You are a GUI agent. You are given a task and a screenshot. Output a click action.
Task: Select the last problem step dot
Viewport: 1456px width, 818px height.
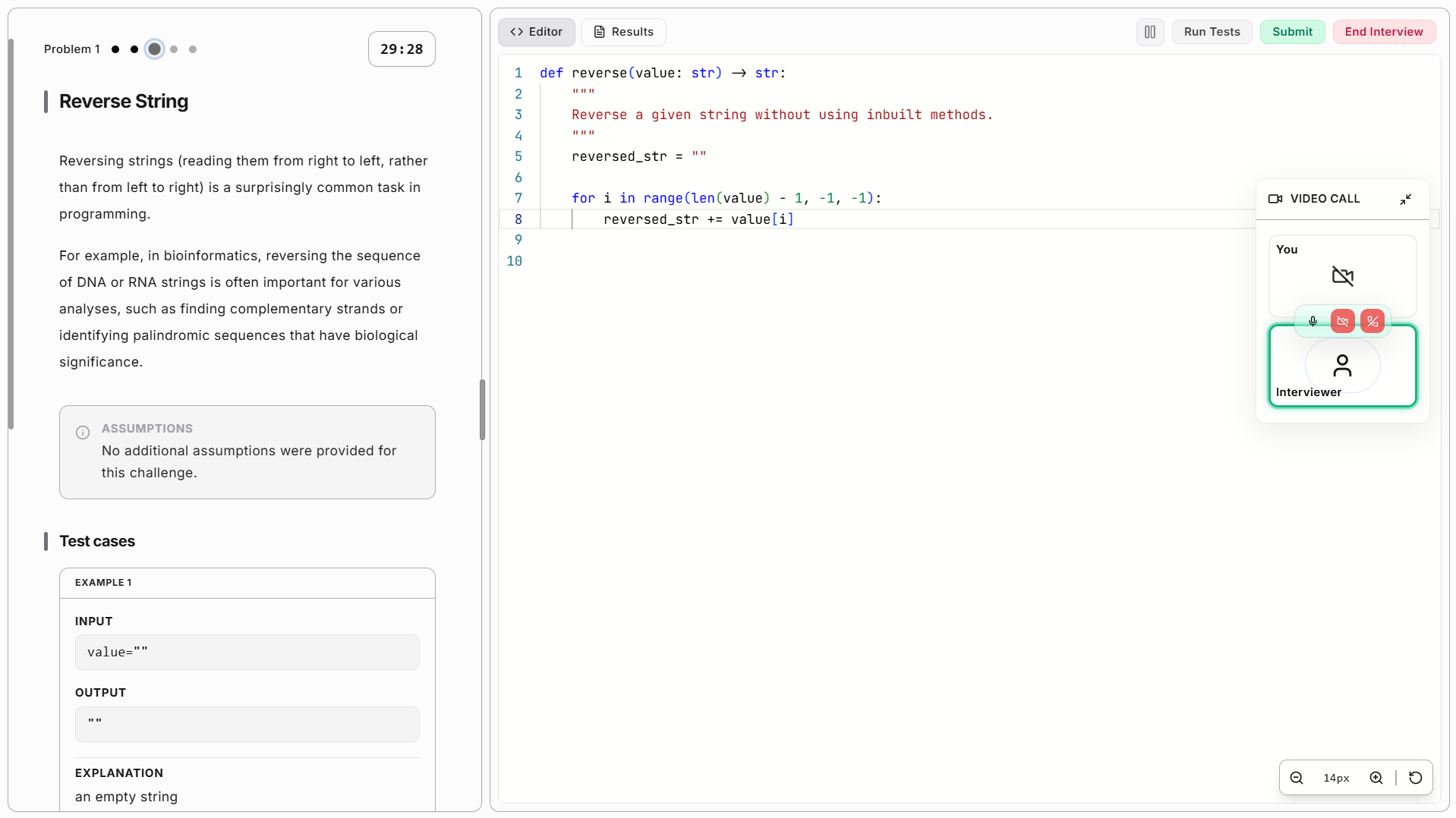pyautogui.click(x=193, y=49)
